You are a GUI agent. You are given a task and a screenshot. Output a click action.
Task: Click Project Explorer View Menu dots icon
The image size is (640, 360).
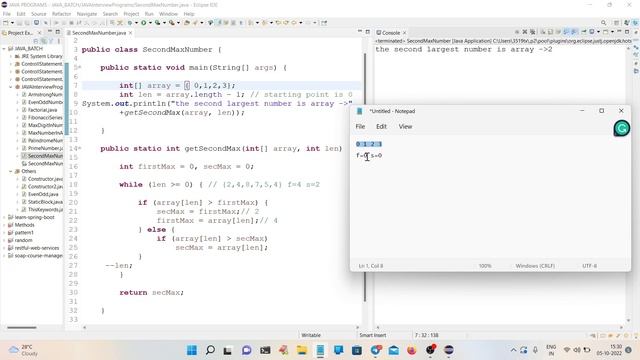58,41
